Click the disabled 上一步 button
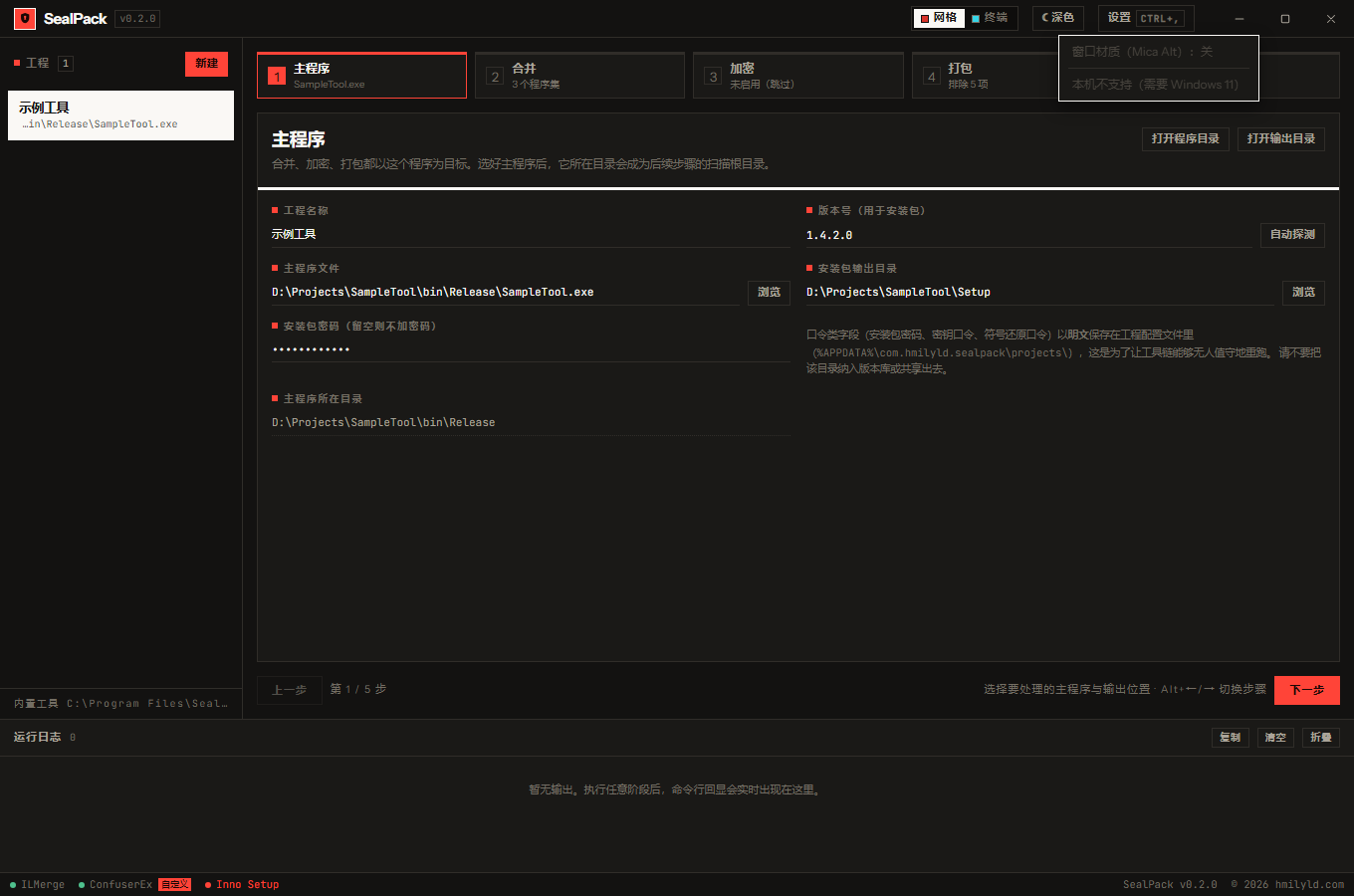The image size is (1354, 896). click(x=290, y=690)
